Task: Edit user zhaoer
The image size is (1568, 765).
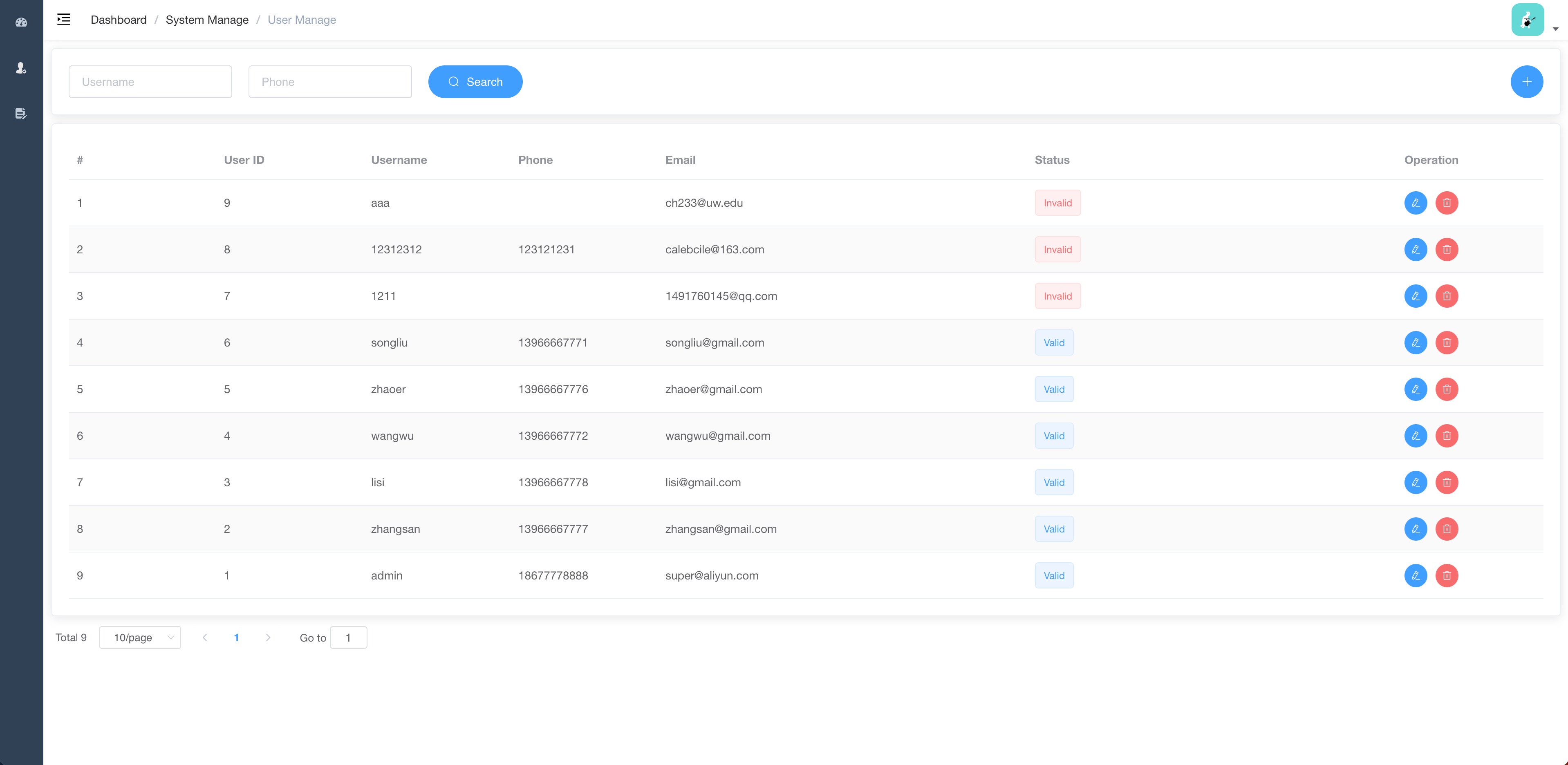Action: tap(1415, 389)
